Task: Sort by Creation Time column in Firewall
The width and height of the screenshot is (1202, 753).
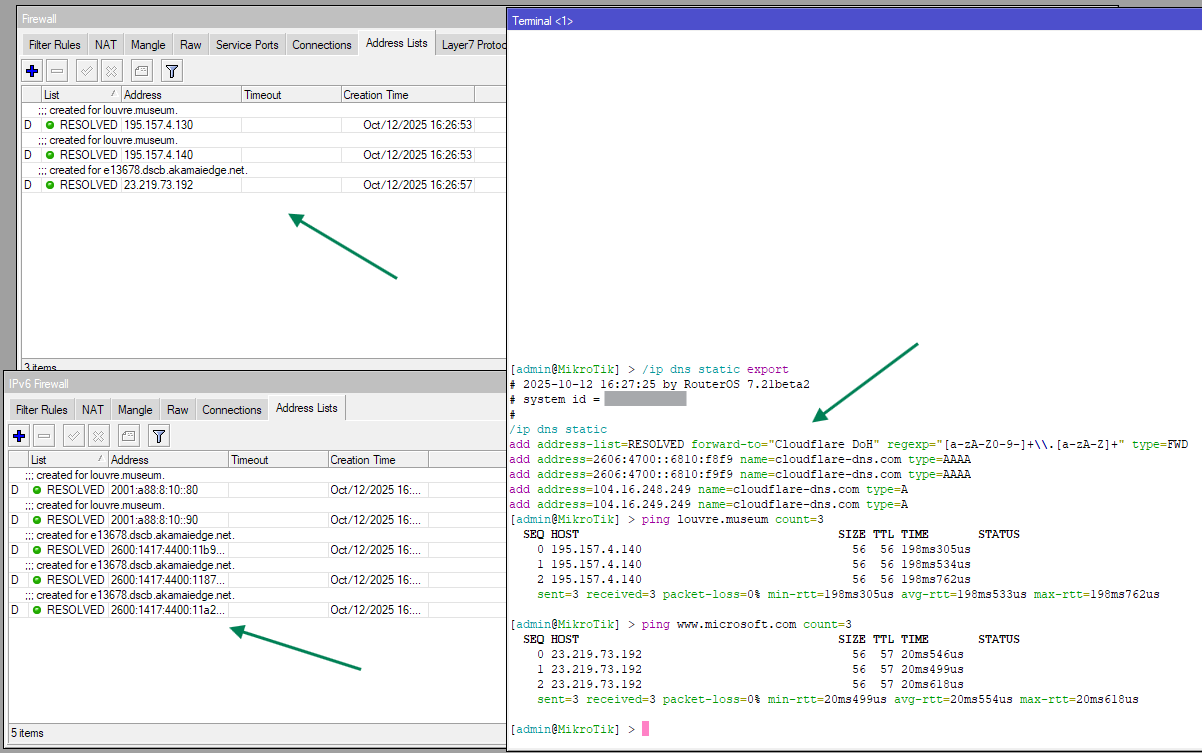Action: click(407, 95)
